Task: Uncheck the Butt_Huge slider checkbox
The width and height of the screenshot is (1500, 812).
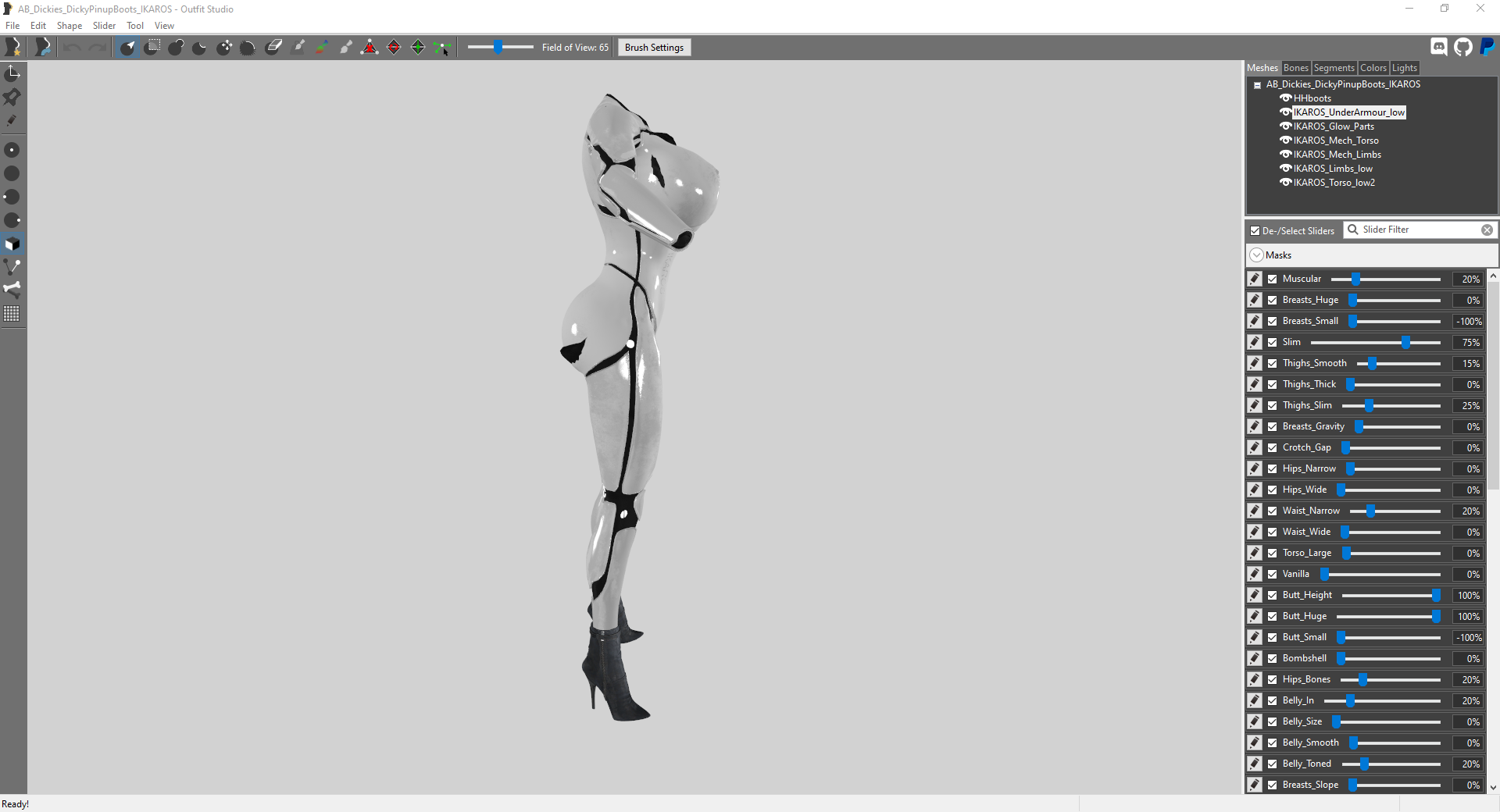Action: (x=1273, y=616)
